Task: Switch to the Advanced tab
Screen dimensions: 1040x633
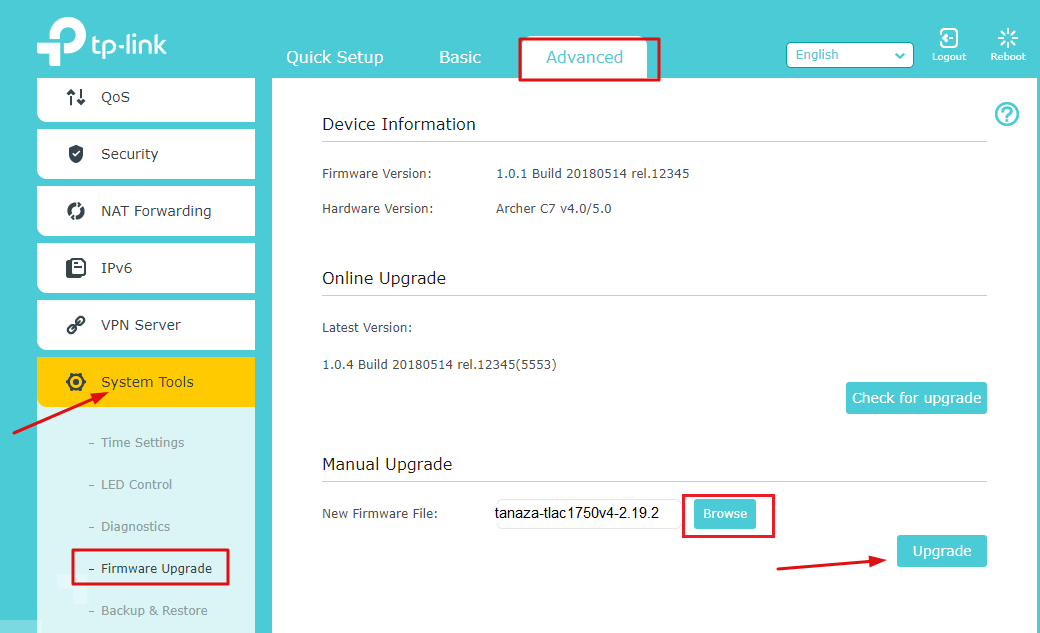Action: click(584, 58)
